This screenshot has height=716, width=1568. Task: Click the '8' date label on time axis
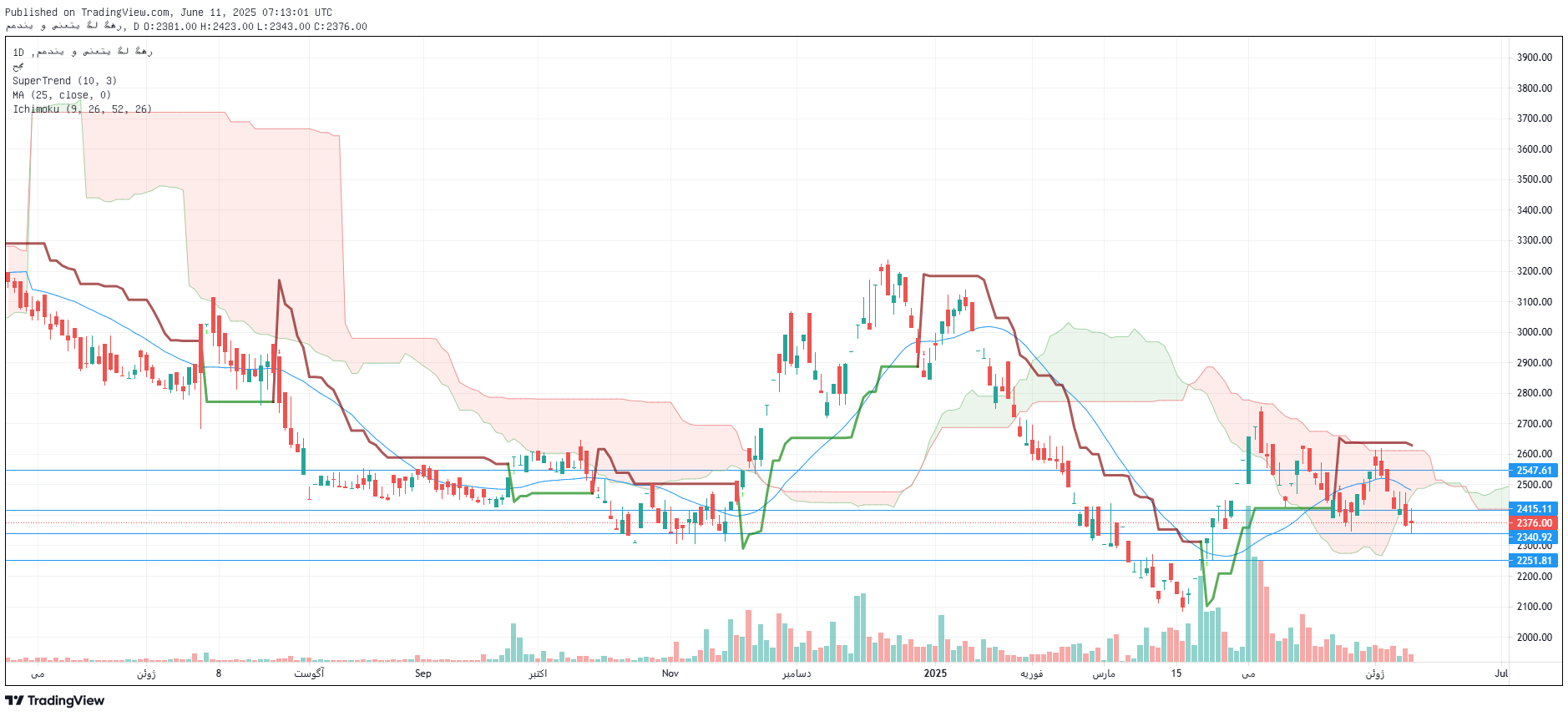(219, 673)
